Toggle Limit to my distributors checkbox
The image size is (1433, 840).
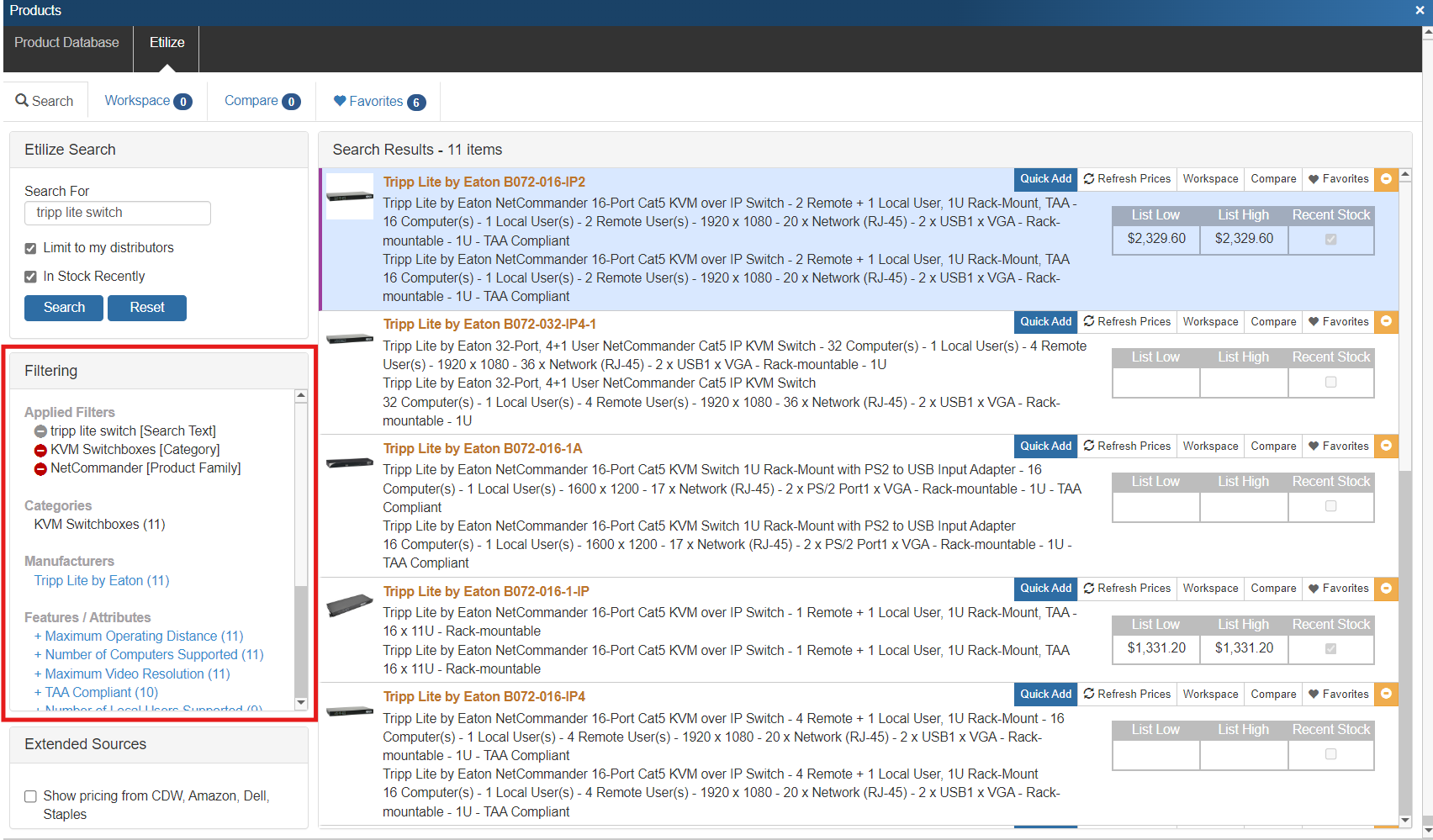click(31, 248)
